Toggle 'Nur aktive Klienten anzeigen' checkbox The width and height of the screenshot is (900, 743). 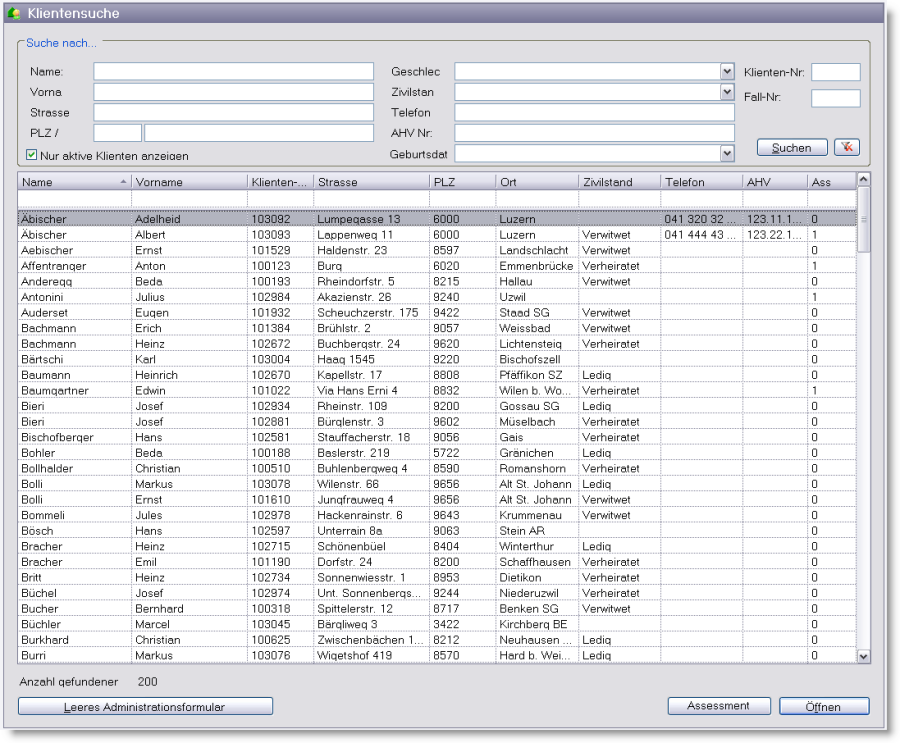32,155
